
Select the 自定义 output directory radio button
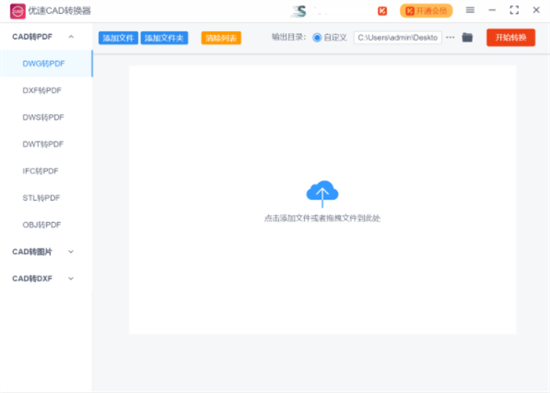click(317, 38)
